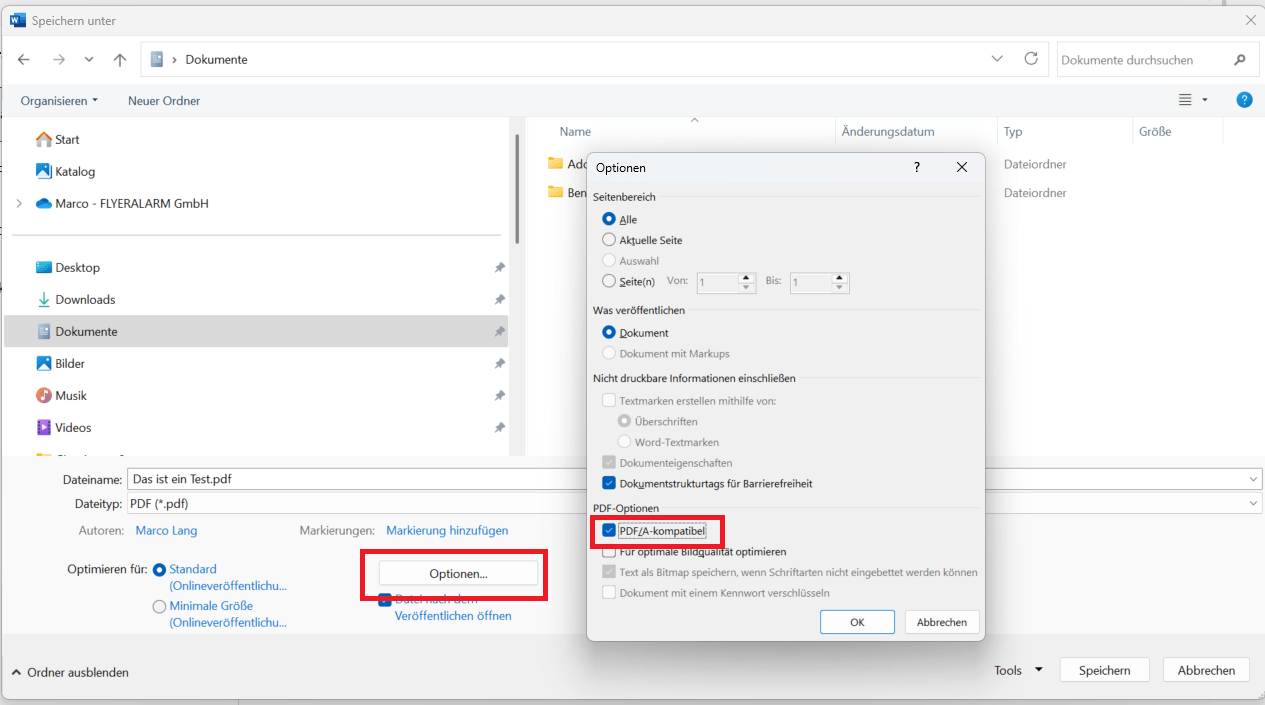Select Minimale Größe optimization option
This screenshot has width=1265, height=705.
[159, 606]
